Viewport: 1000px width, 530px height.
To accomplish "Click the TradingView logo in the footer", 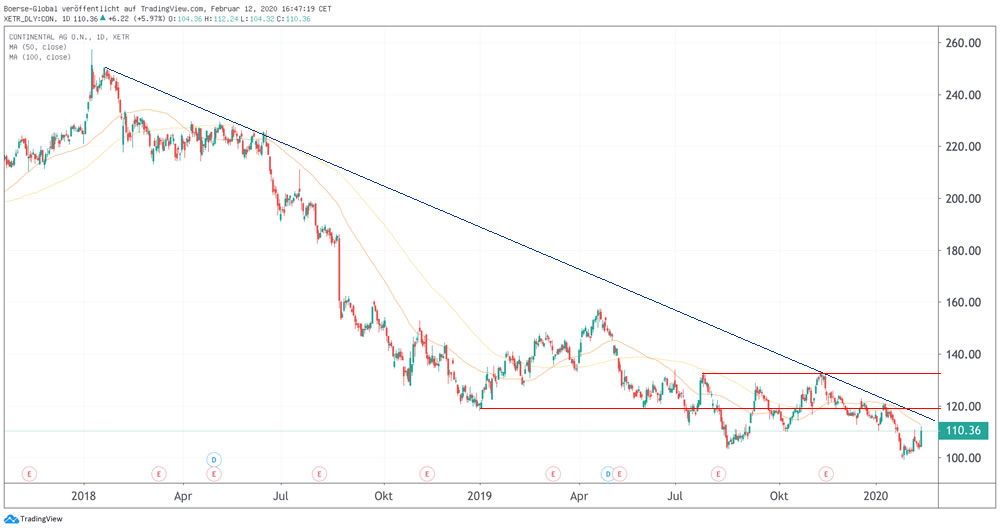I will [33, 519].
